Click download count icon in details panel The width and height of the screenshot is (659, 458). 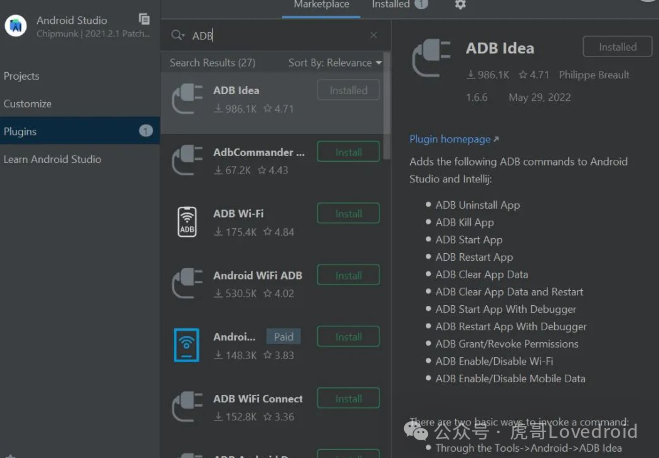[x=471, y=75]
